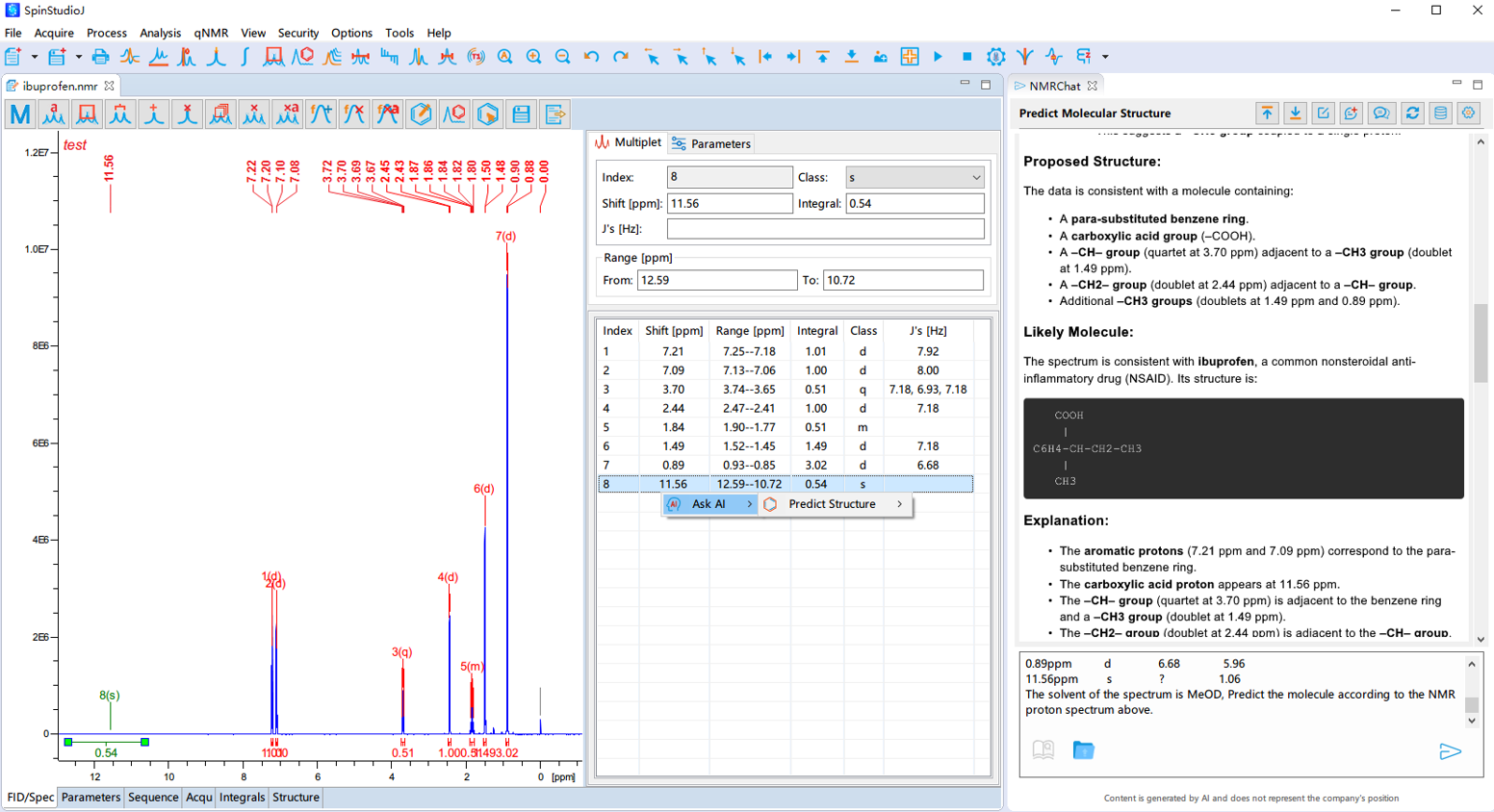Click the auto-multiplet peak icon marked 'a'
Viewport: 1494px width, 812px height.
[x=53, y=114]
